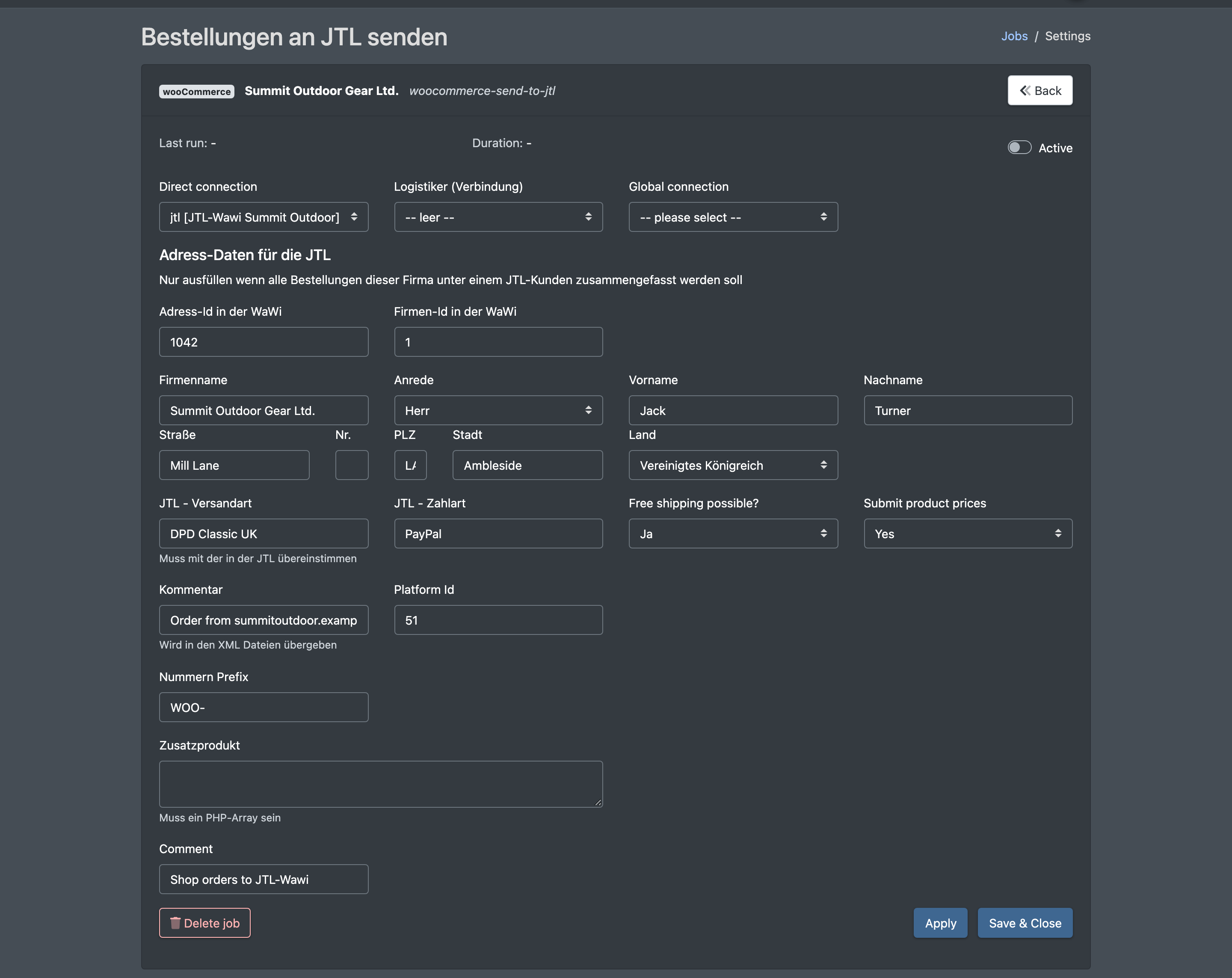The height and width of the screenshot is (978, 1232).
Task: Click the Zusatzprodukt text area
Action: (381, 784)
